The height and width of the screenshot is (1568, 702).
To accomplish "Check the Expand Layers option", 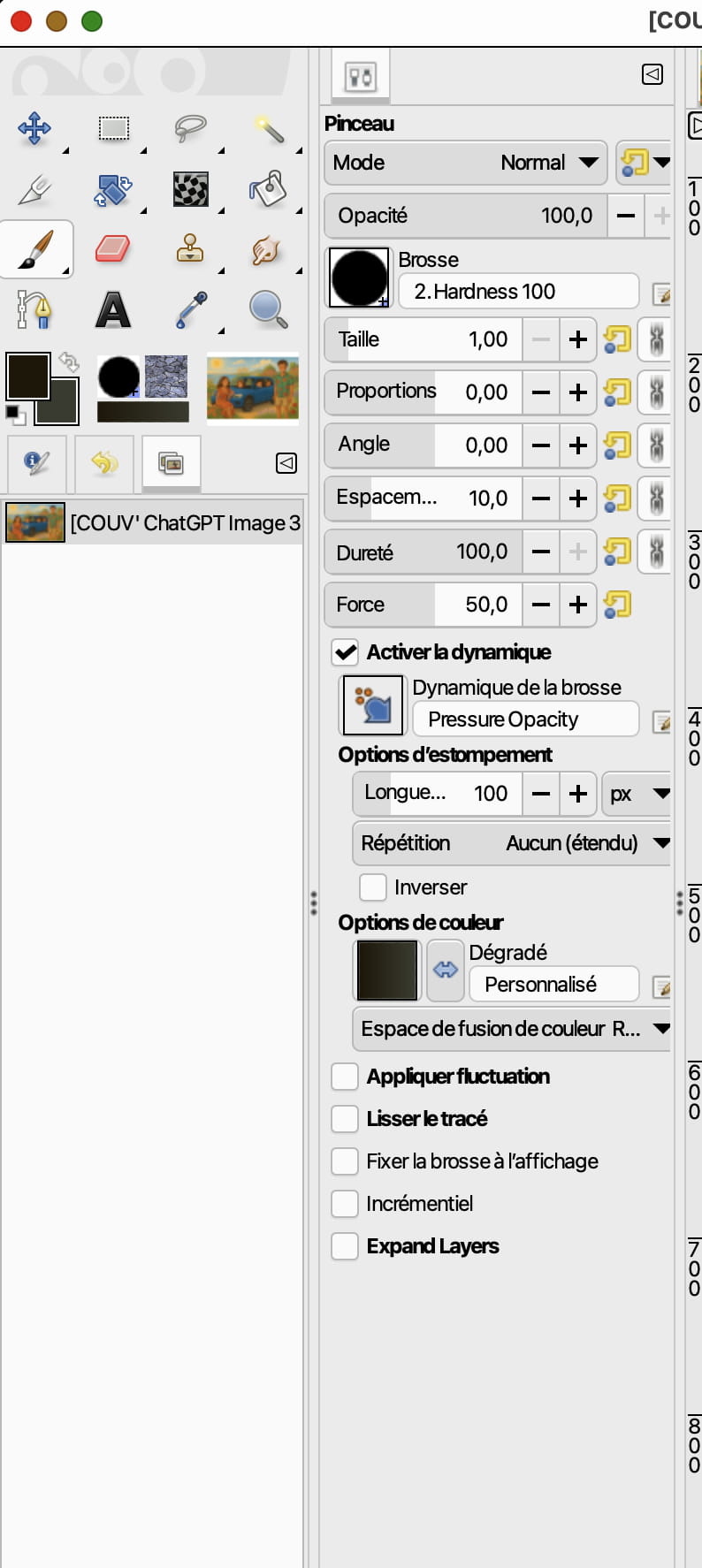I will coord(345,1246).
